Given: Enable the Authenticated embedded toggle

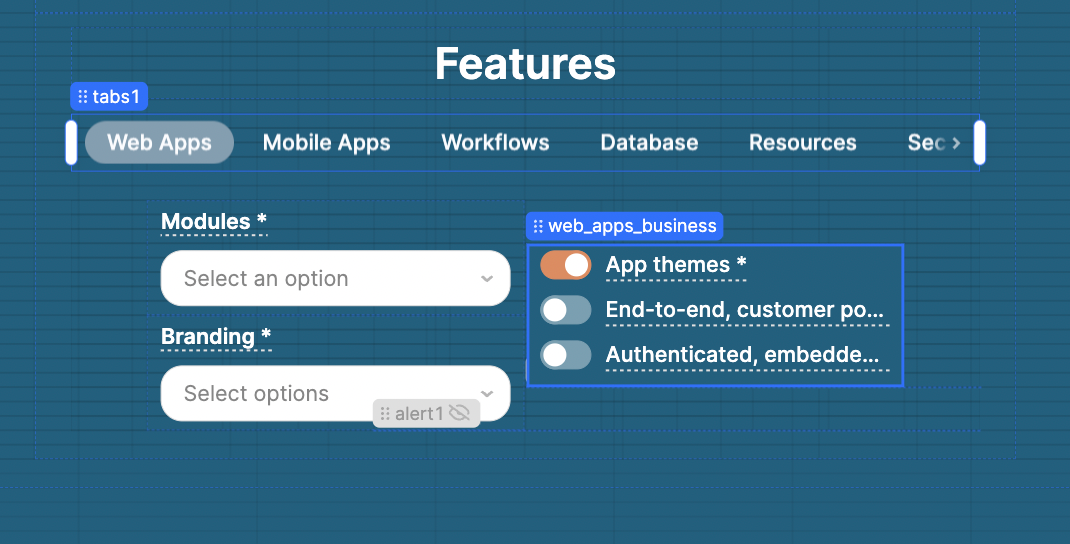Looking at the screenshot, I should coord(566,355).
